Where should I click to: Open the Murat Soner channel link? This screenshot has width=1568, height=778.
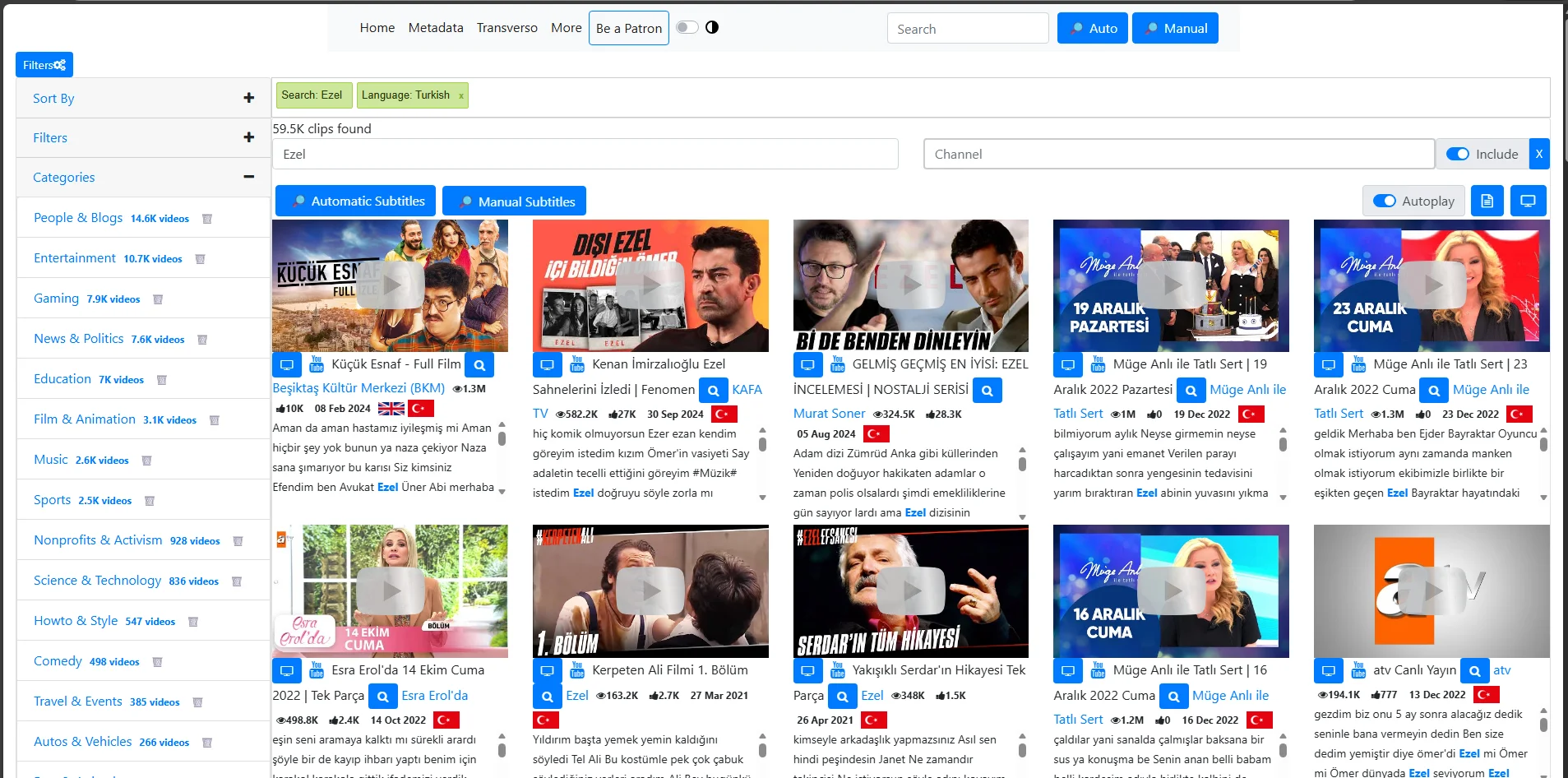830,414
